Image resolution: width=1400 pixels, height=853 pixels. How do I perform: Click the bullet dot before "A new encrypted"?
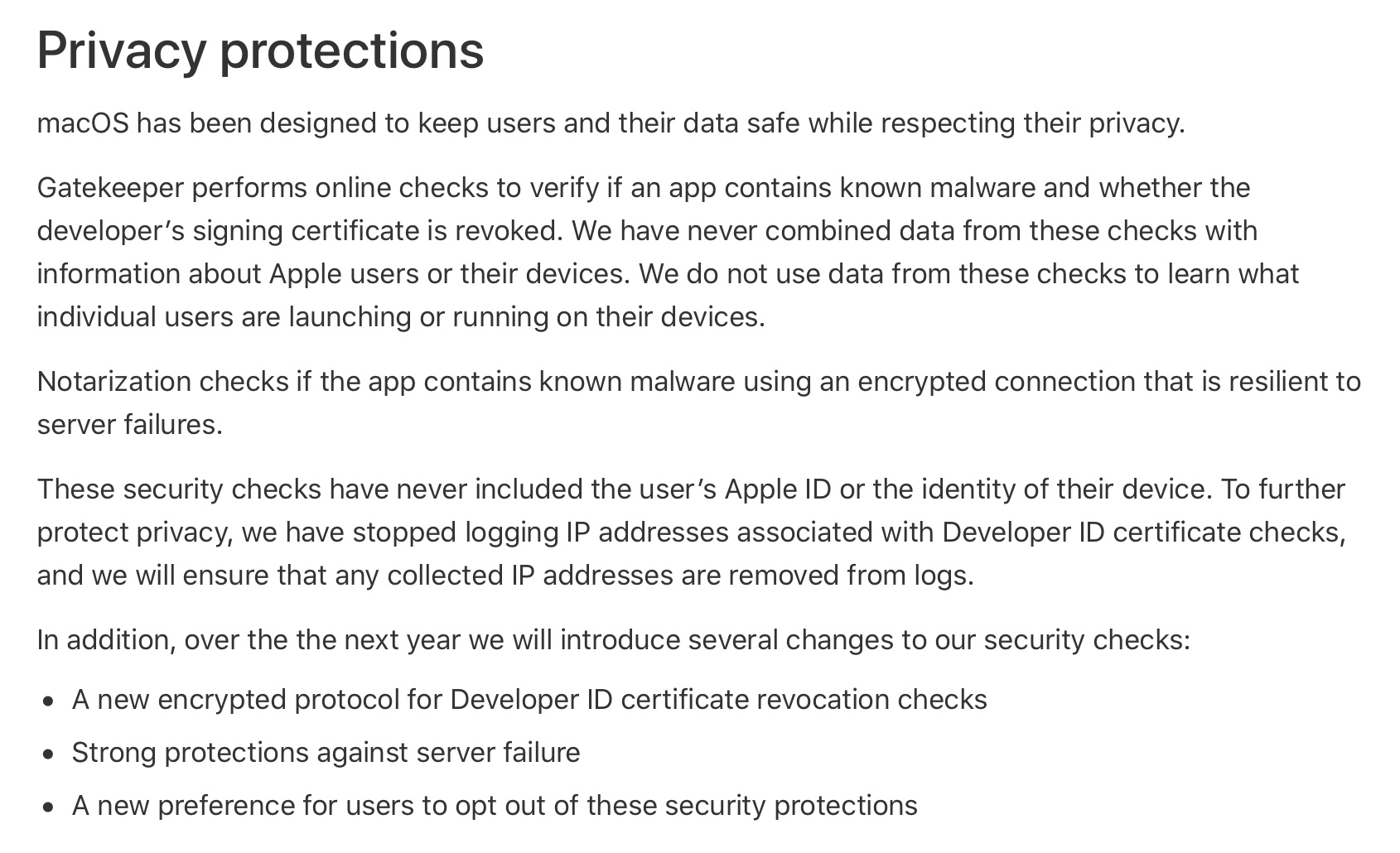point(49,701)
